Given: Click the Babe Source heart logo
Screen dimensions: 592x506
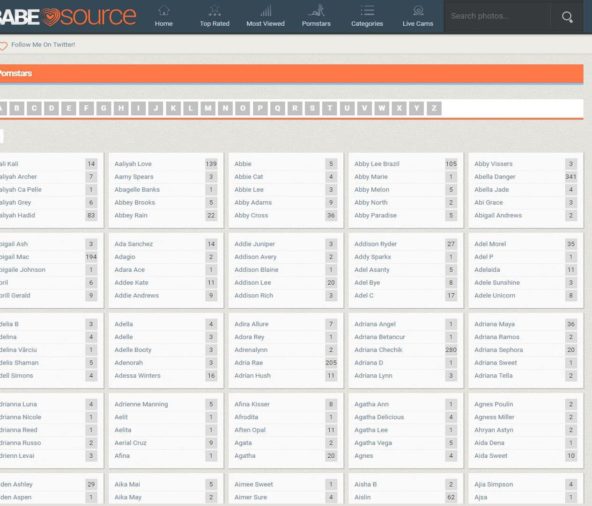Looking at the screenshot, I should pos(51,17).
